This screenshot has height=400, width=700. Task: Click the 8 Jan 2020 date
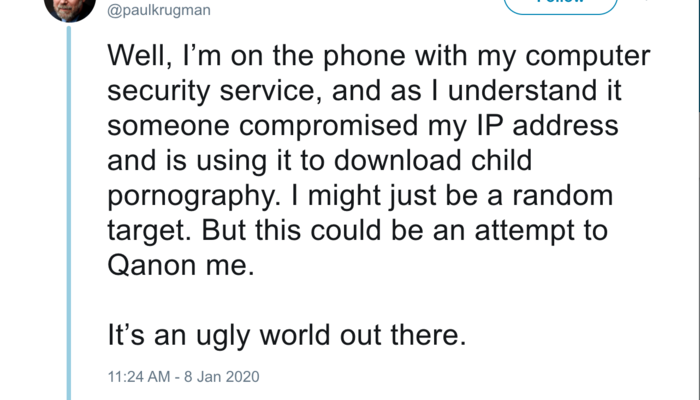(x=220, y=378)
